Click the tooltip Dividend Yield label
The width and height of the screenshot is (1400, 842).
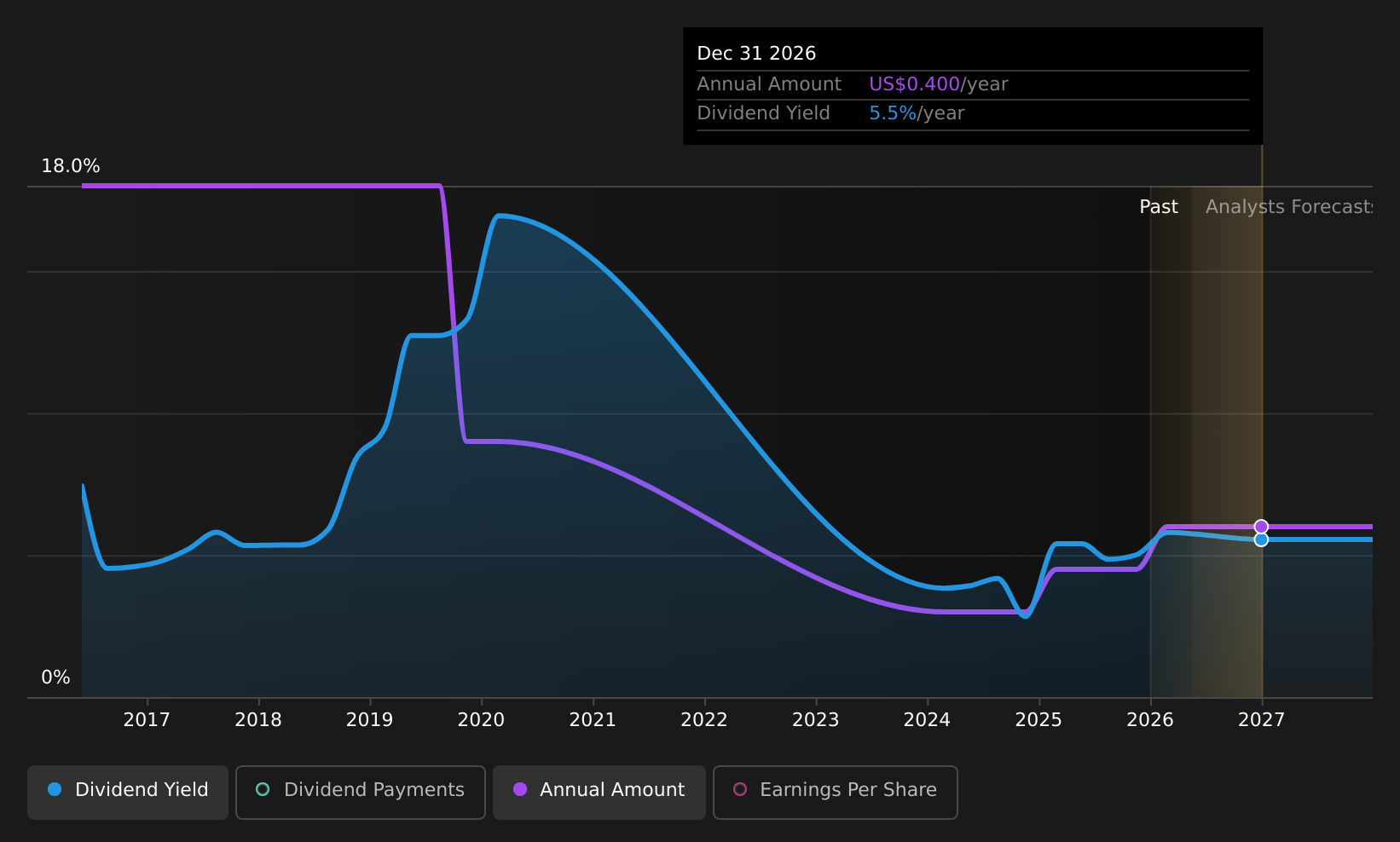pyautogui.click(x=763, y=113)
